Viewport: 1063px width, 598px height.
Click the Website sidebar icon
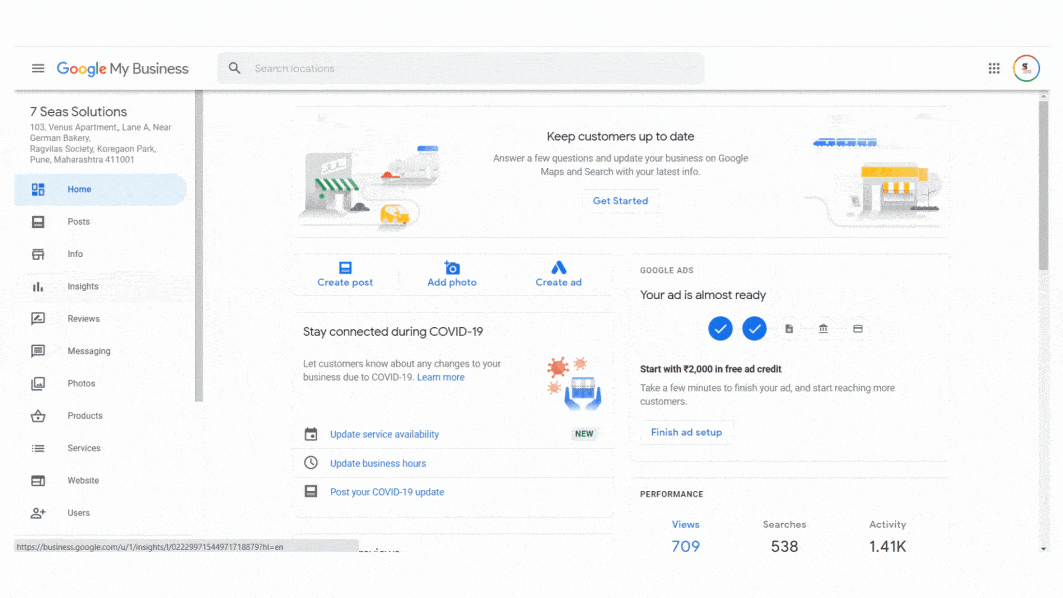coord(38,481)
